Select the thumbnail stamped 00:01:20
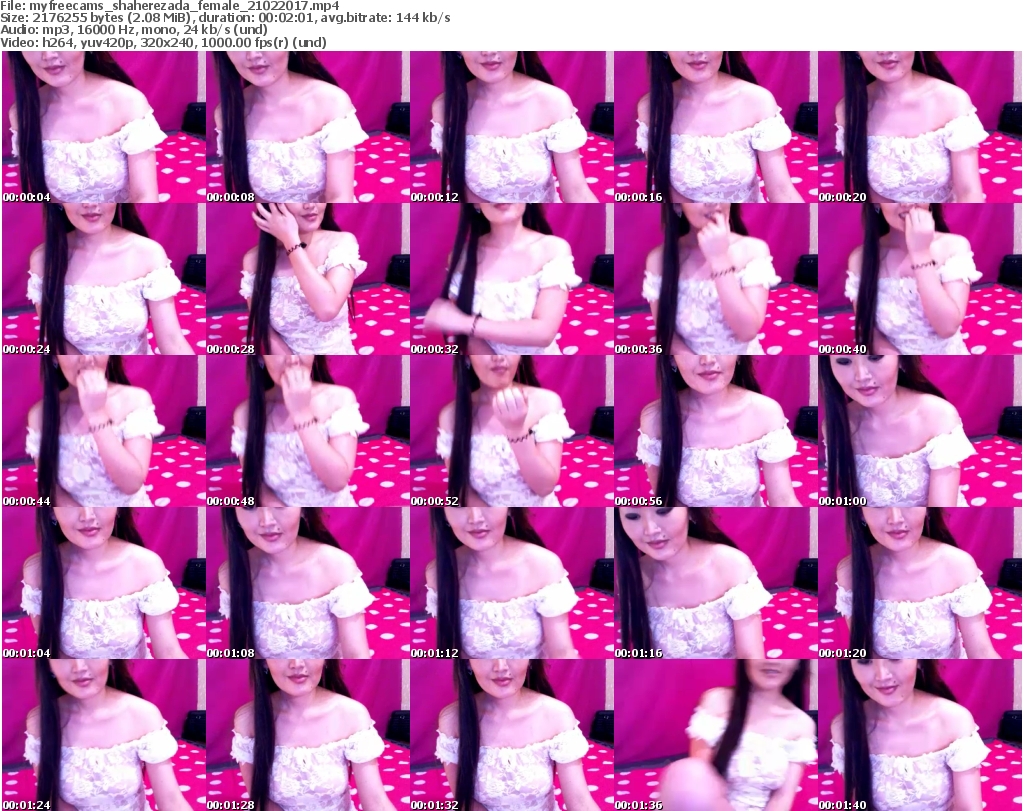 (x=920, y=583)
